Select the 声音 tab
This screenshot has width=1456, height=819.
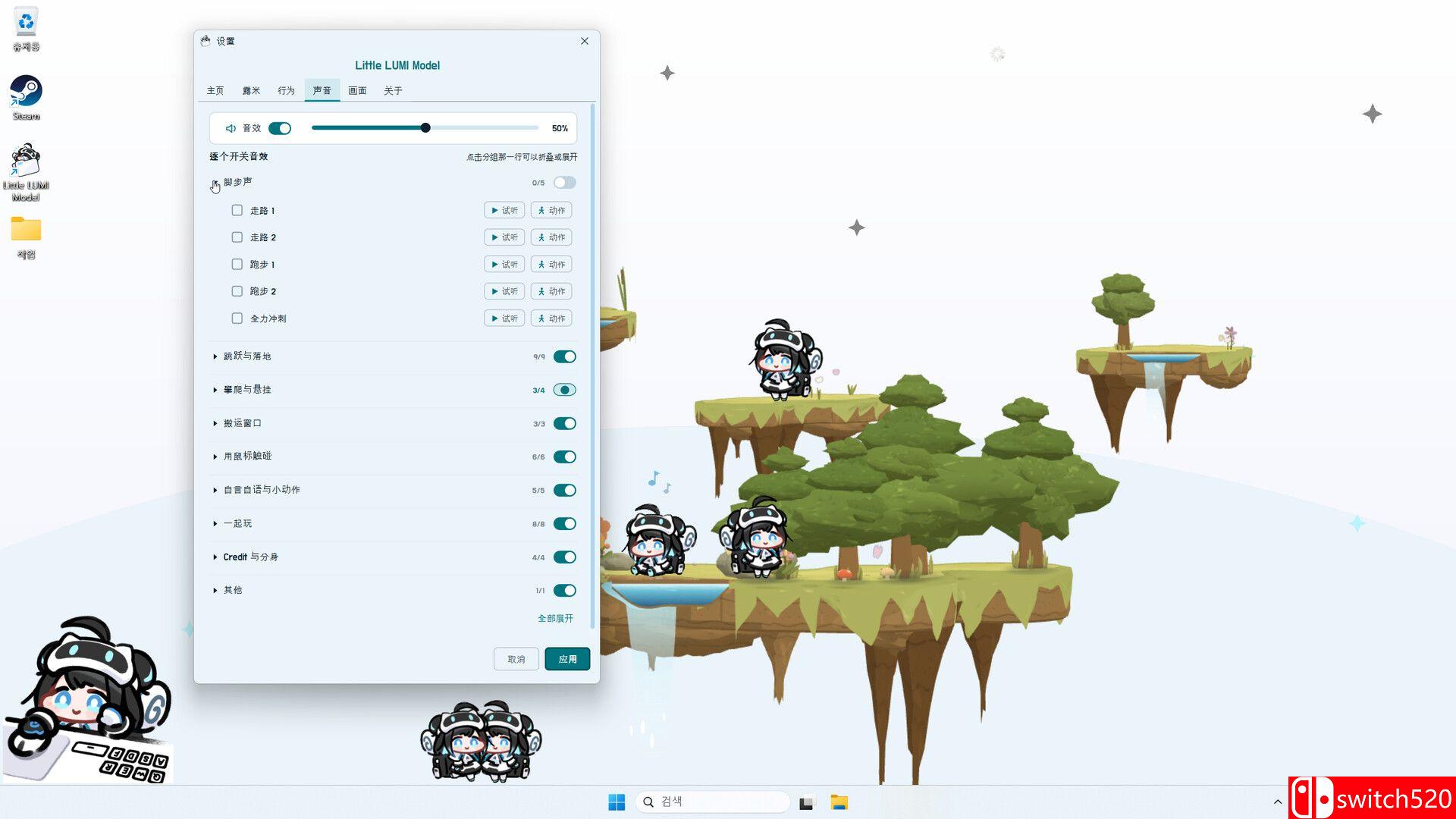point(322,90)
